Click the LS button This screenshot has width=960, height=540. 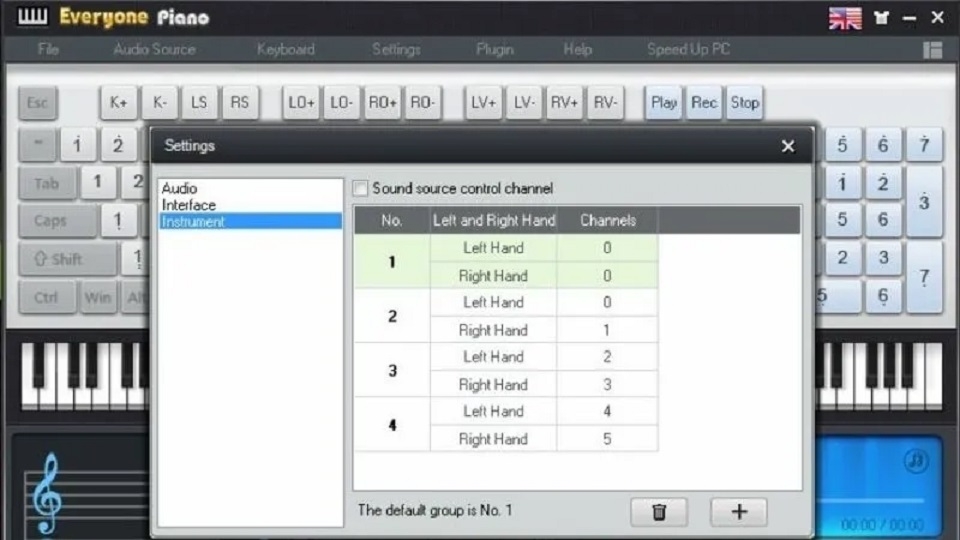(199, 102)
